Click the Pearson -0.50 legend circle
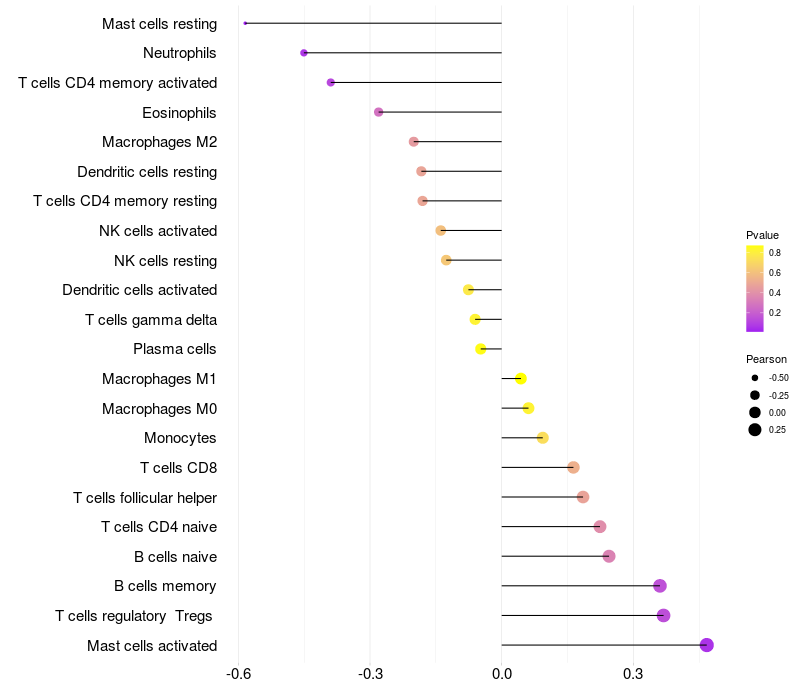This screenshot has height=700, width=800. 755,378
